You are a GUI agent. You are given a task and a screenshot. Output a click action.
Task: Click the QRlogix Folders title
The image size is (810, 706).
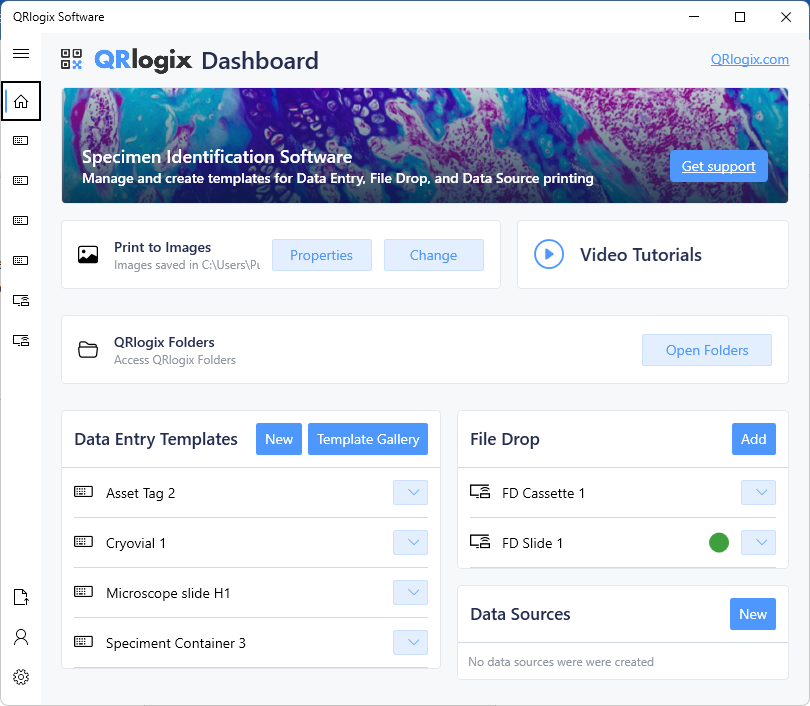point(164,342)
